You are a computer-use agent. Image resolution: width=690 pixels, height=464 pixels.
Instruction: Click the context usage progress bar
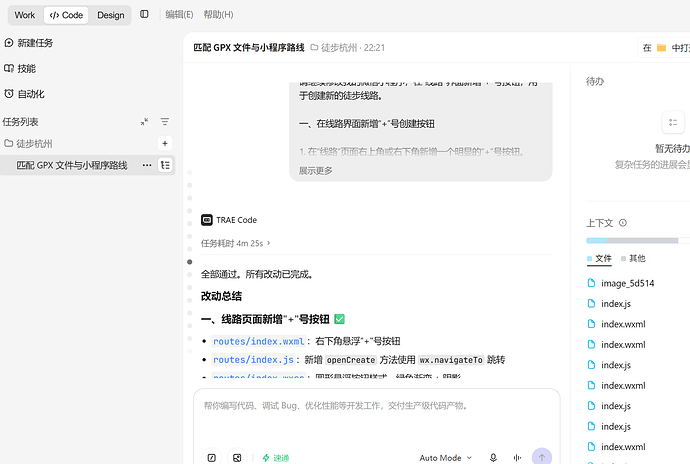point(638,240)
